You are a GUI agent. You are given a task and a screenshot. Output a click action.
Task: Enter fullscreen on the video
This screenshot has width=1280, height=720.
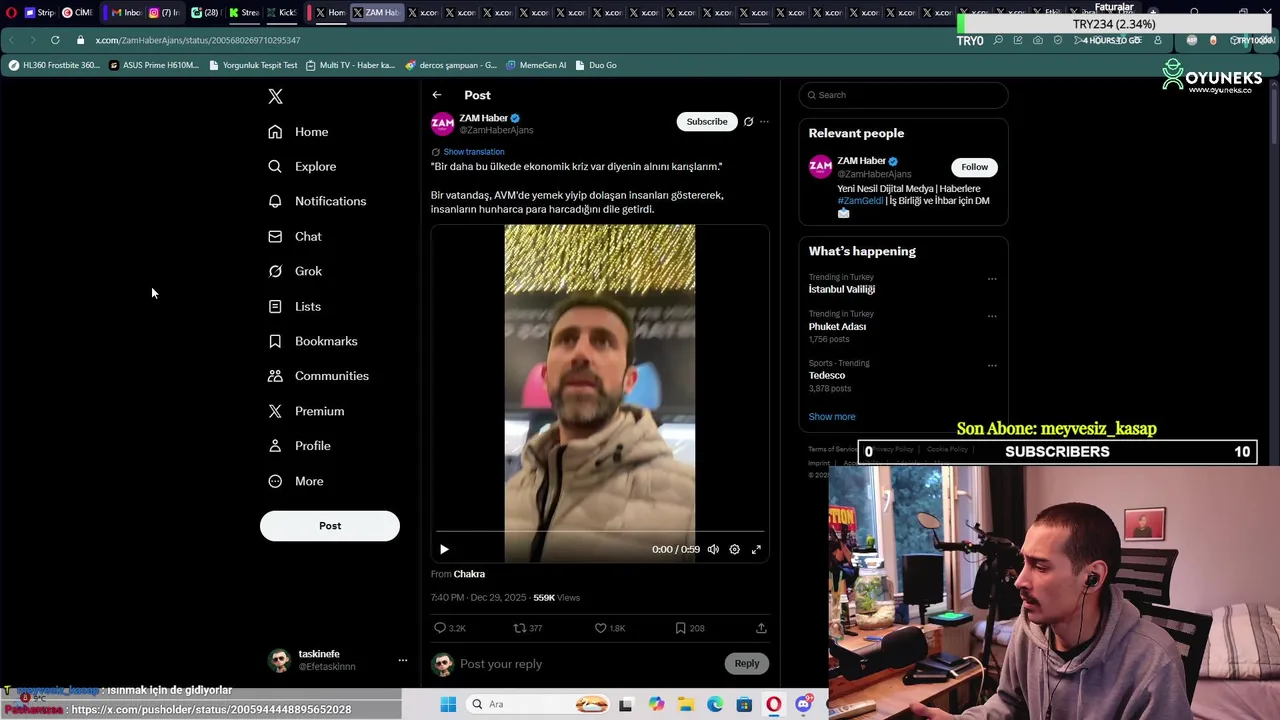click(756, 549)
